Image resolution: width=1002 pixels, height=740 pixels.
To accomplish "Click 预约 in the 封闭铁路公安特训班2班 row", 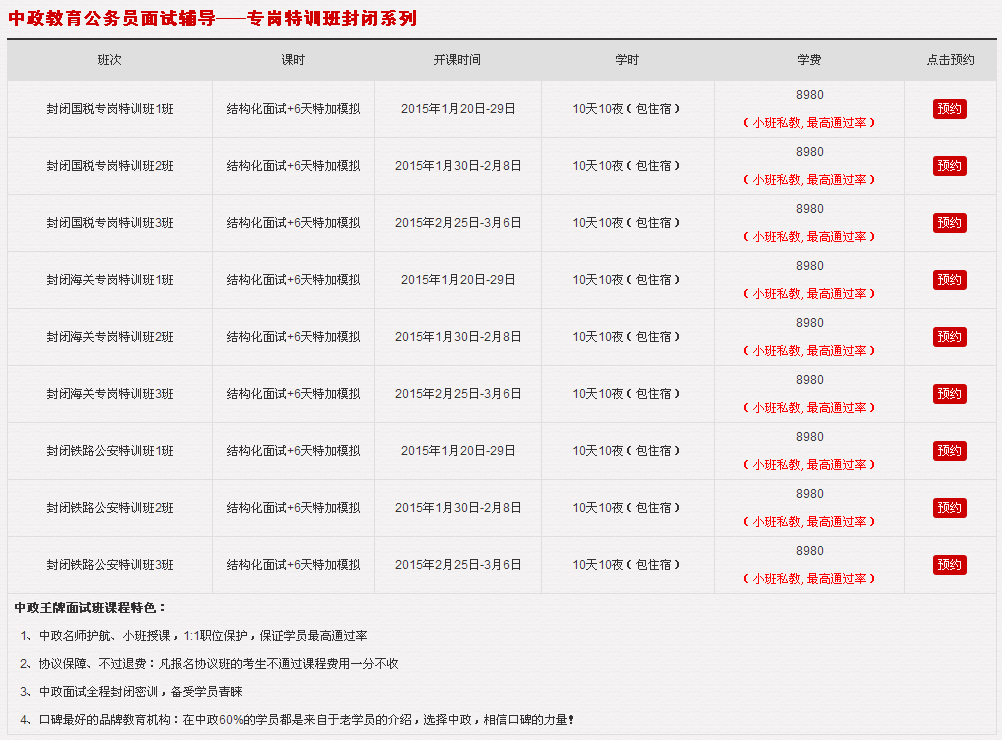I will 949,508.
